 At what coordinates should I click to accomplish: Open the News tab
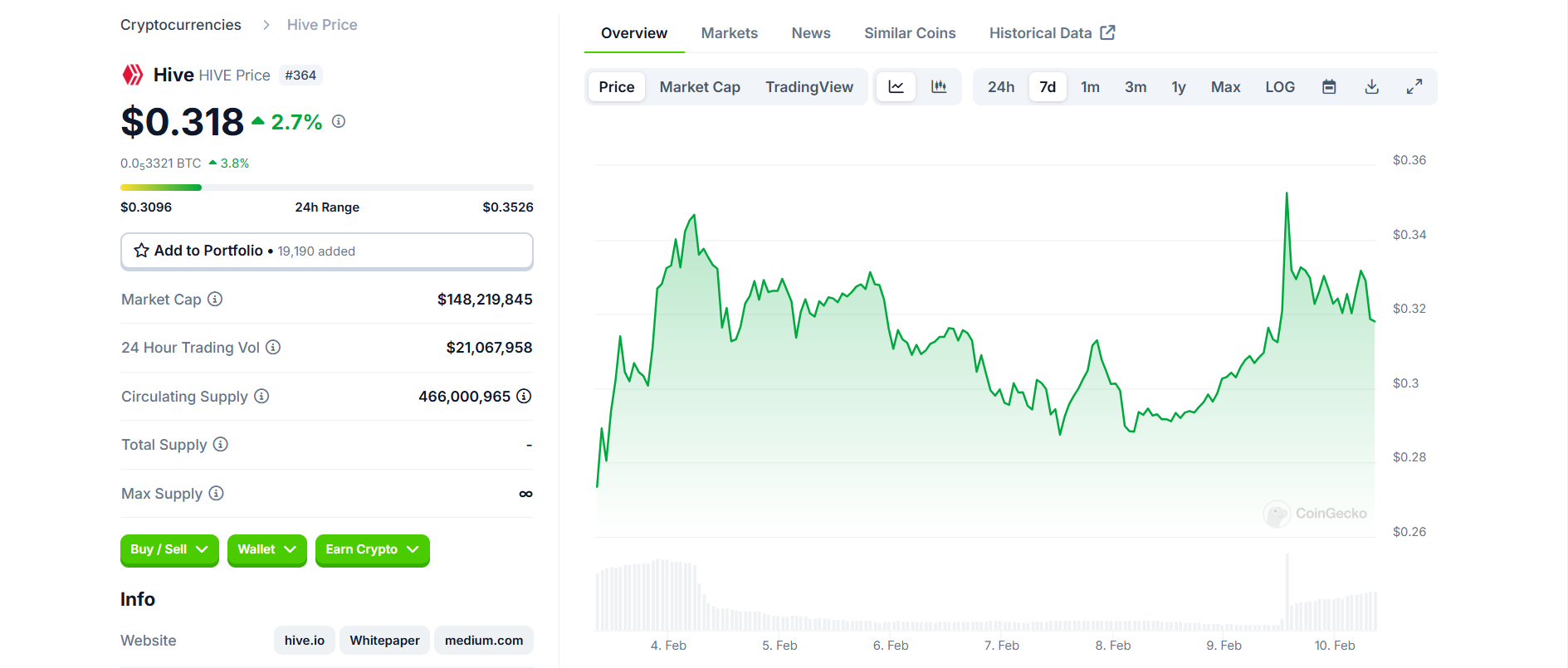coord(811,33)
